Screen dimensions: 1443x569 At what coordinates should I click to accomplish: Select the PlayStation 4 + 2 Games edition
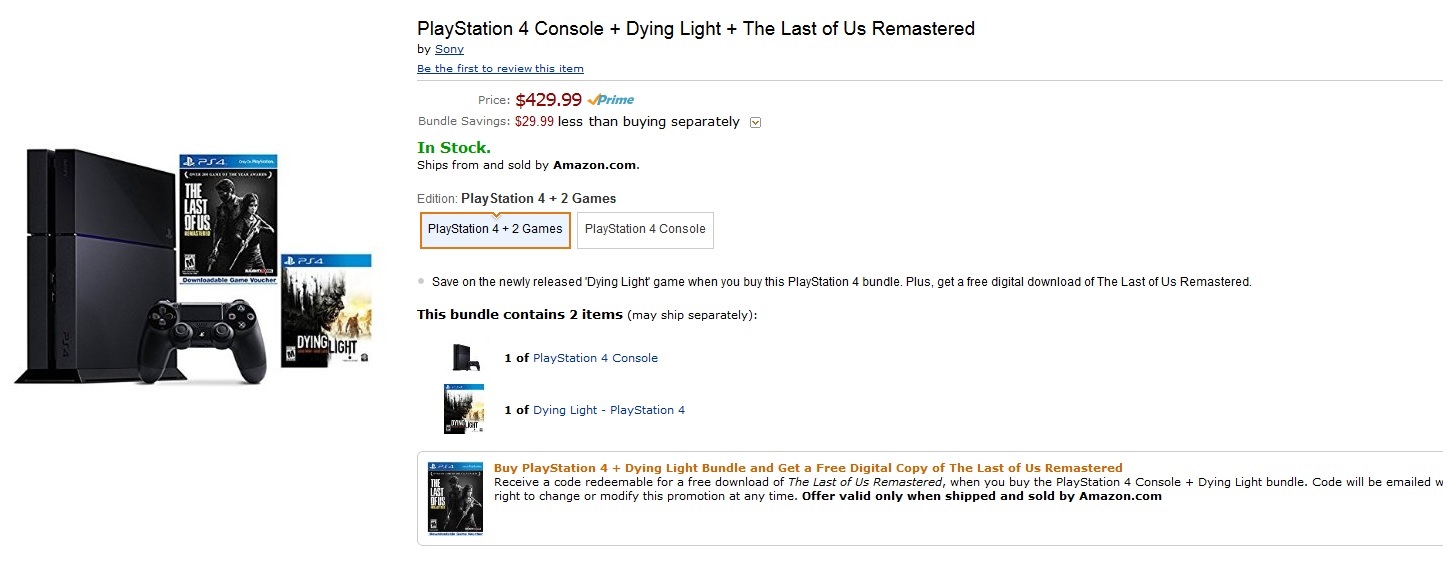[x=495, y=229]
